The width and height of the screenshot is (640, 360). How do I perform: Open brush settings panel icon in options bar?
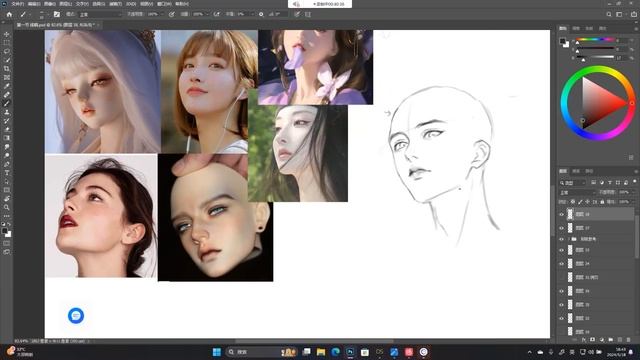(x=57, y=14)
